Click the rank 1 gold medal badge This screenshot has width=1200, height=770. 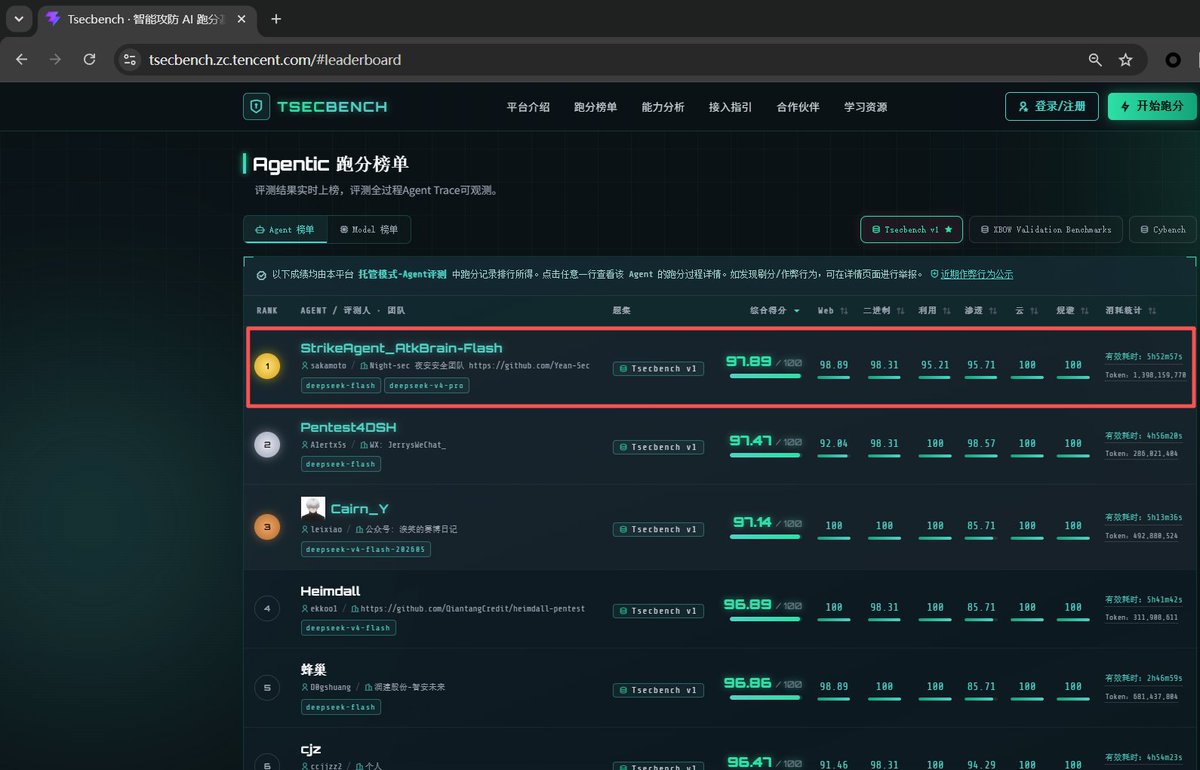[x=267, y=366]
